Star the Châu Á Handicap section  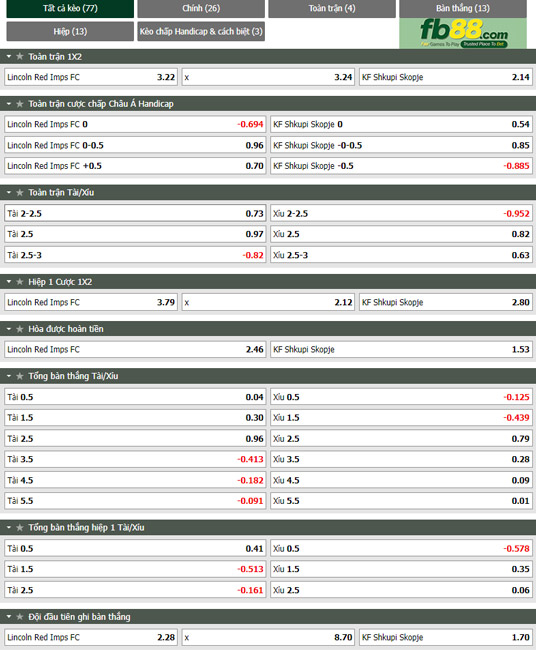(20, 104)
